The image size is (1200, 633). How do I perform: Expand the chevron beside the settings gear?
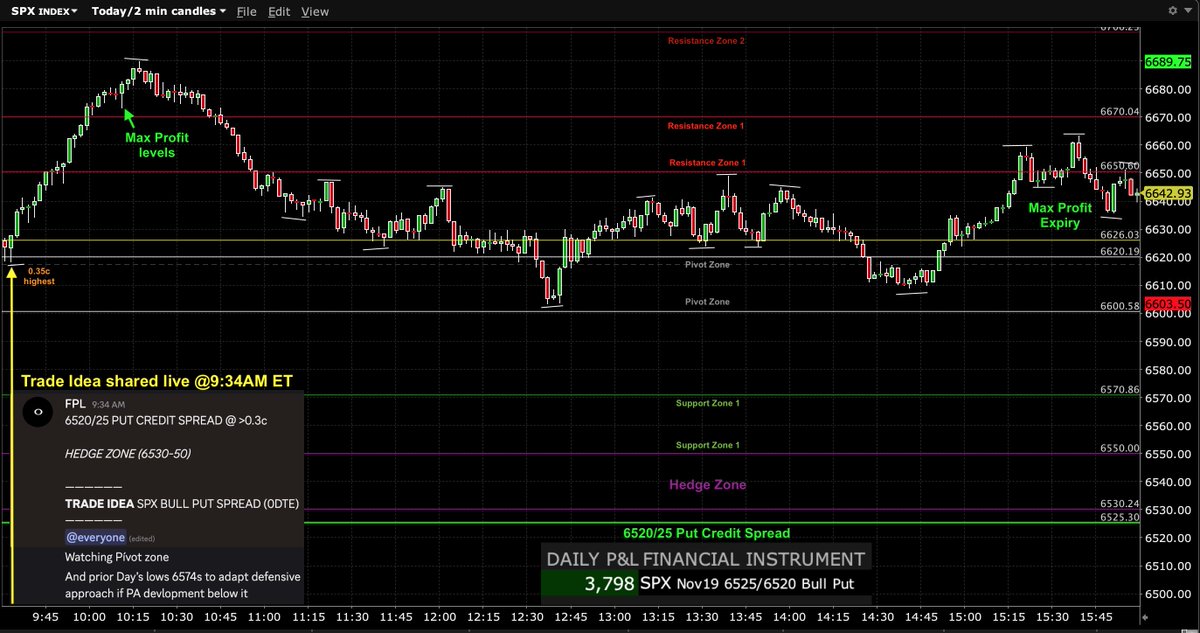tap(1190, 10)
